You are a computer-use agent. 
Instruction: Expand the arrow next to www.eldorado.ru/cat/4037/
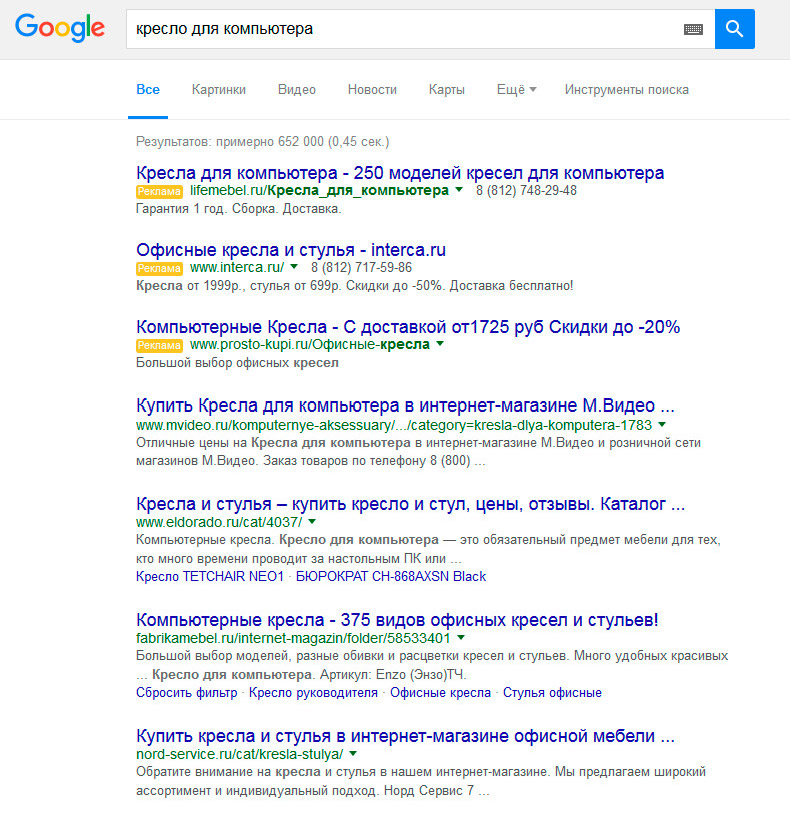point(312,521)
